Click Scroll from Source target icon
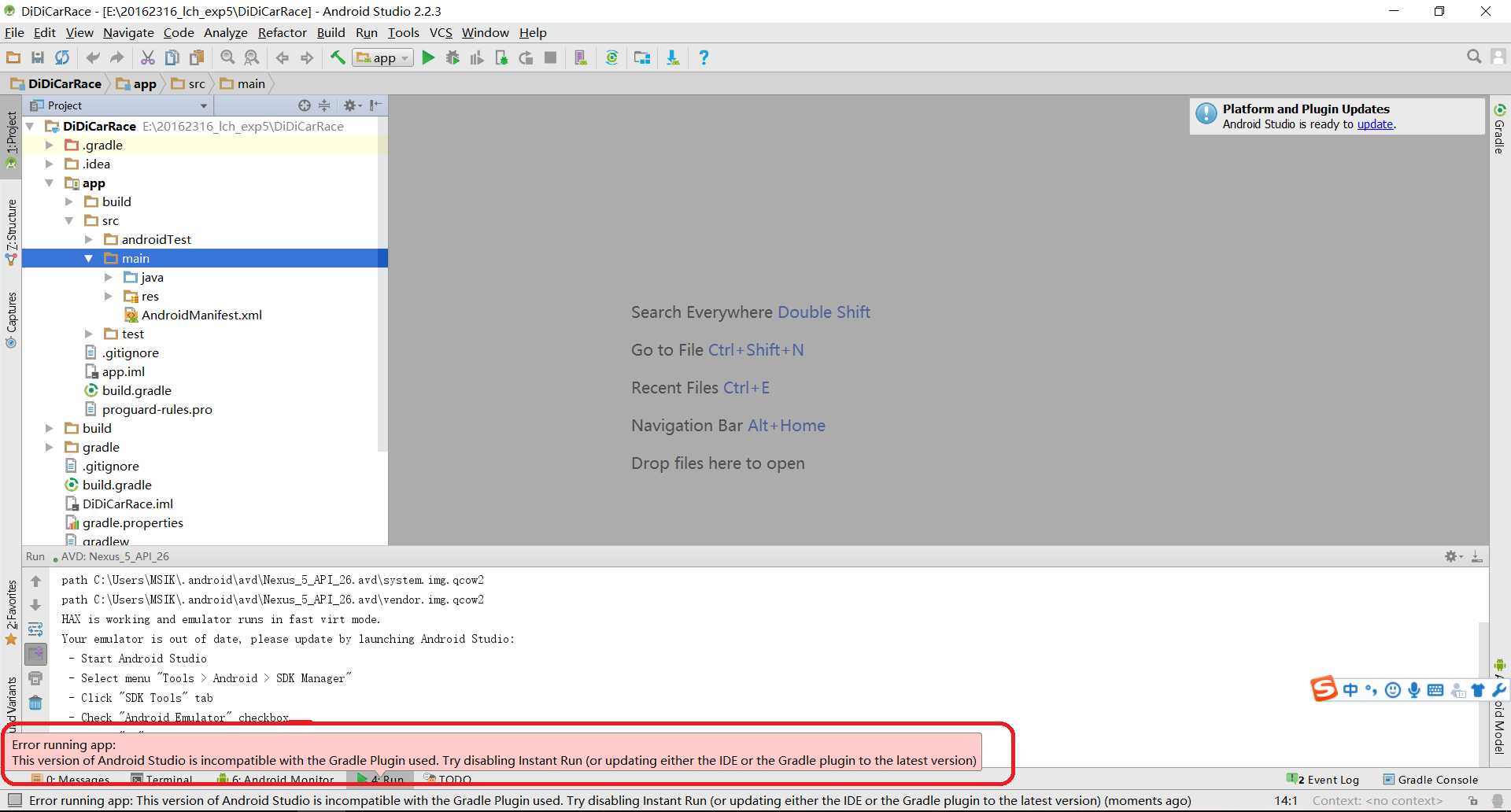 click(305, 105)
